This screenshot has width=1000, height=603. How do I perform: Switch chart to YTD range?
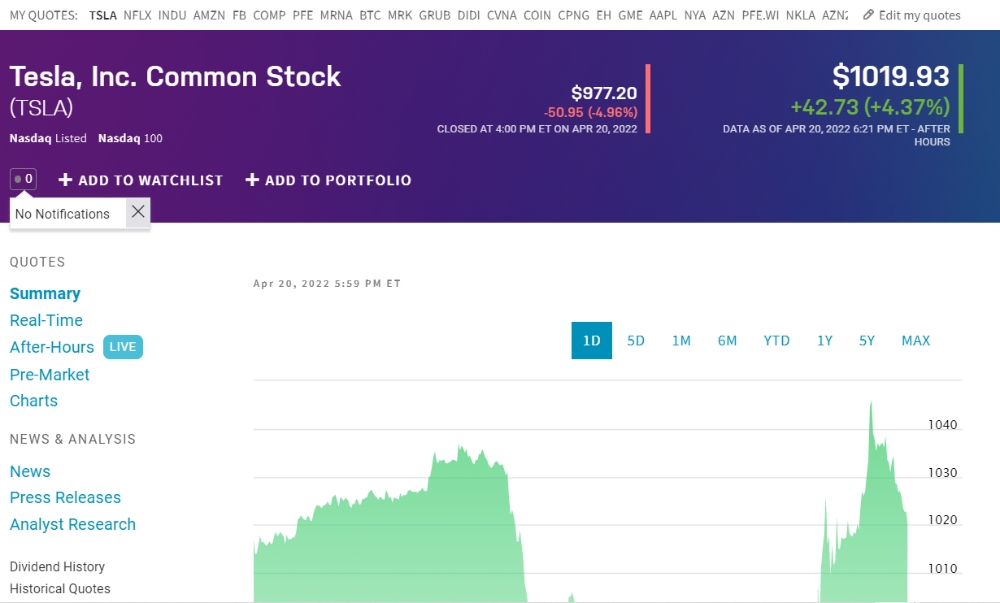(x=777, y=340)
